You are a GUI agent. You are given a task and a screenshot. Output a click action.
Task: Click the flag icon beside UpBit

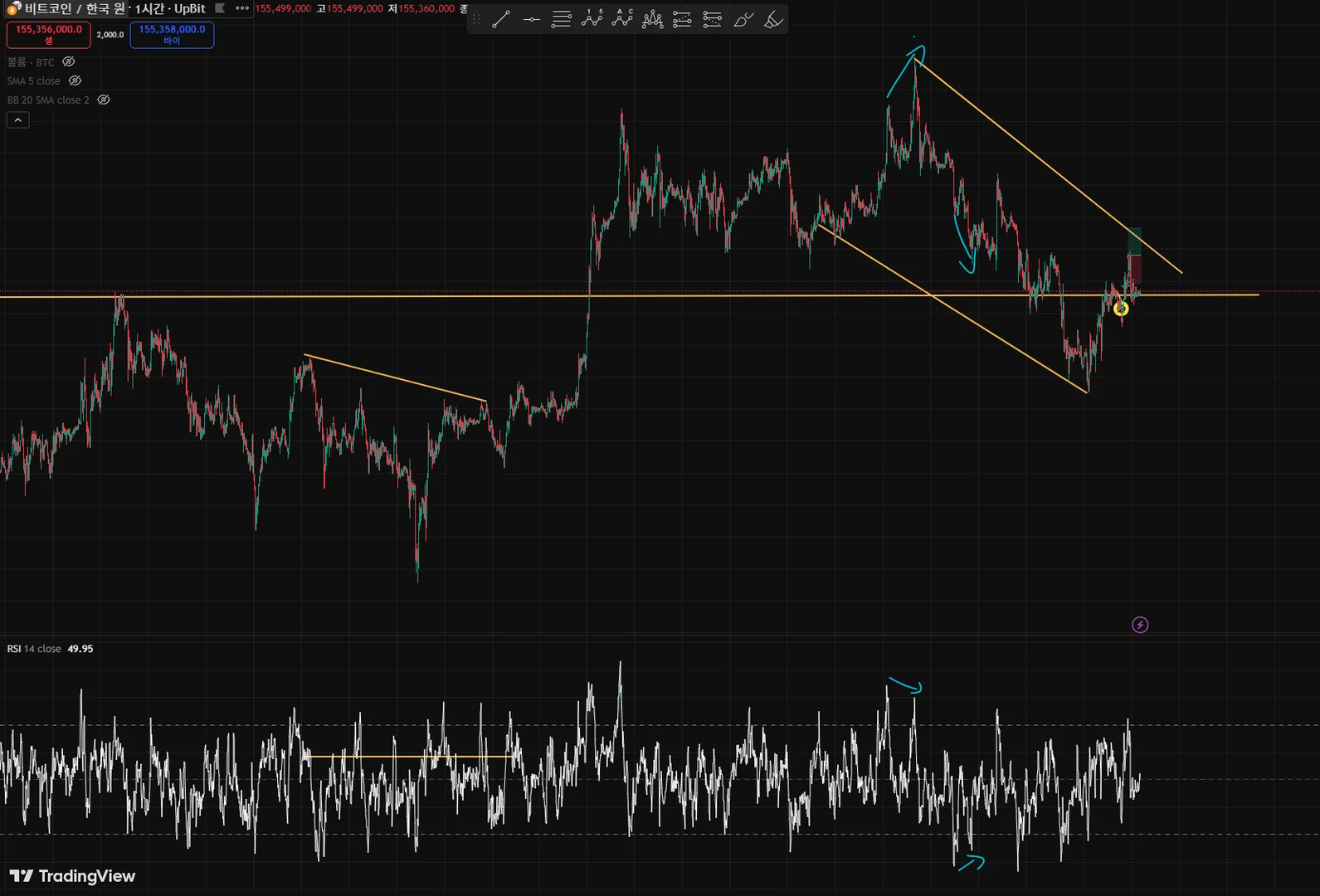tap(220, 8)
